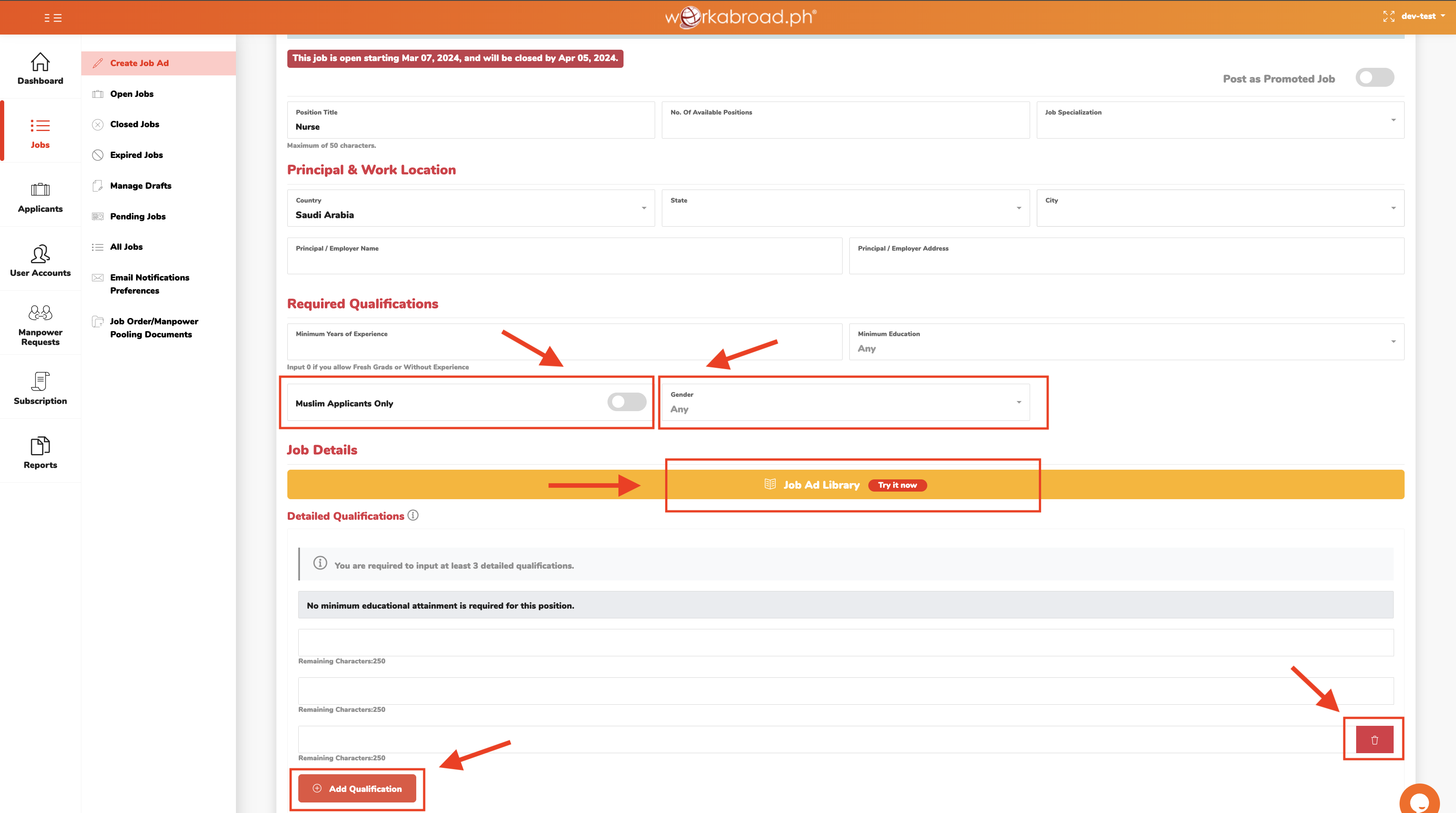Select Manage Drafts in sidebar
Image resolution: width=1456 pixels, height=813 pixels.
[140, 185]
